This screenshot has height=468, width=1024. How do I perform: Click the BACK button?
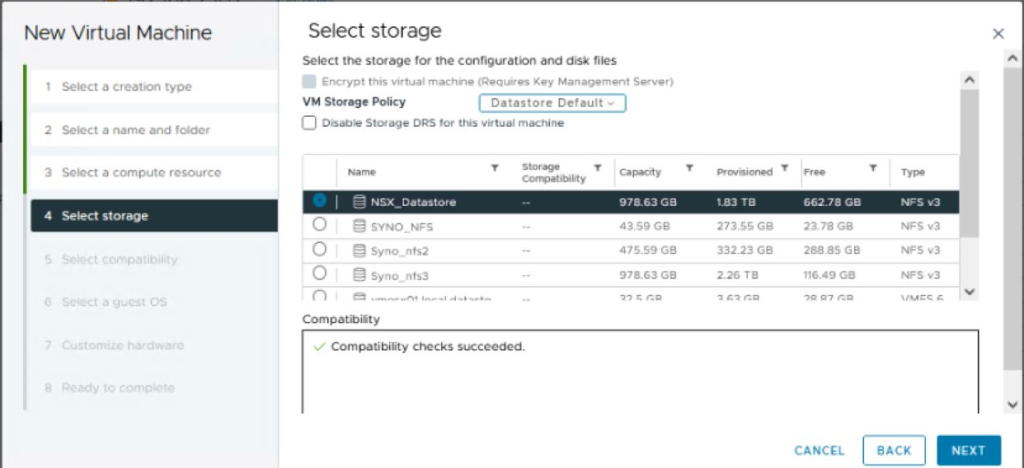(x=894, y=450)
